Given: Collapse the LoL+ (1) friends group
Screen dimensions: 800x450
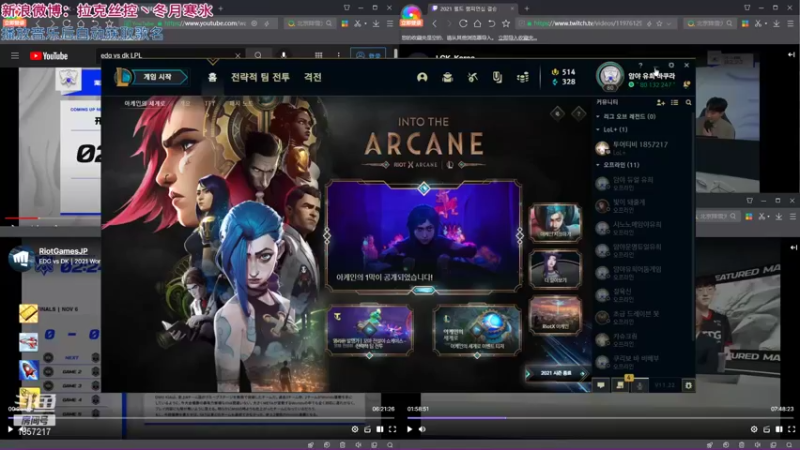Looking at the screenshot, I should click(597, 130).
